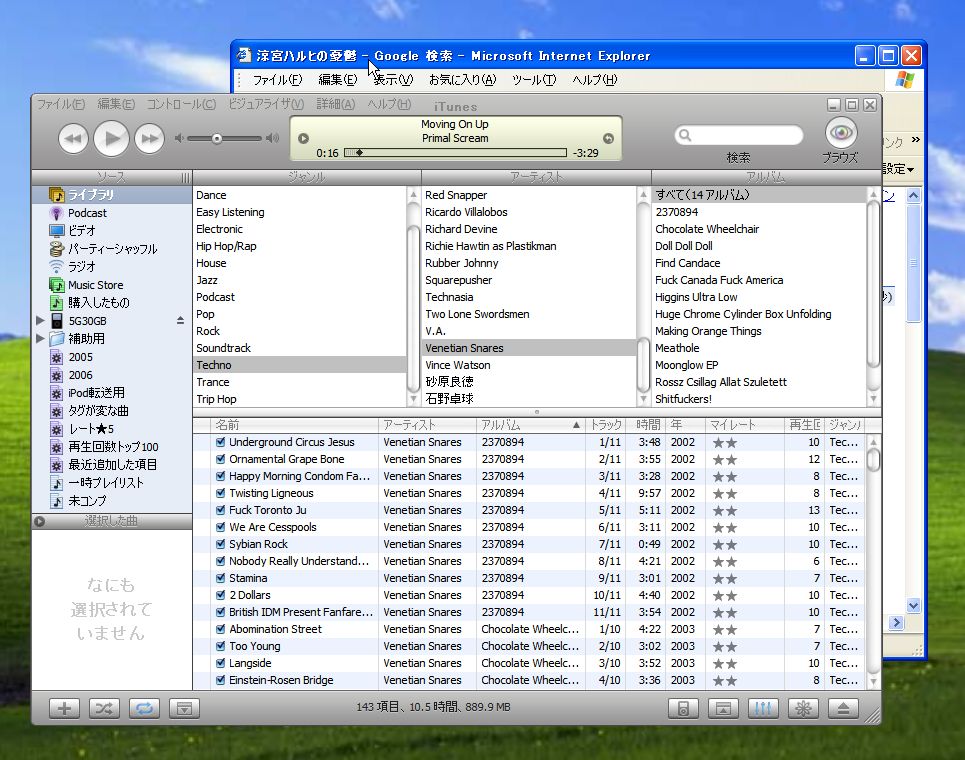This screenshot has width=965, height=760.
Task: Open the 設定 dropdown in Internet Explorer
Action: pos(899,169)
